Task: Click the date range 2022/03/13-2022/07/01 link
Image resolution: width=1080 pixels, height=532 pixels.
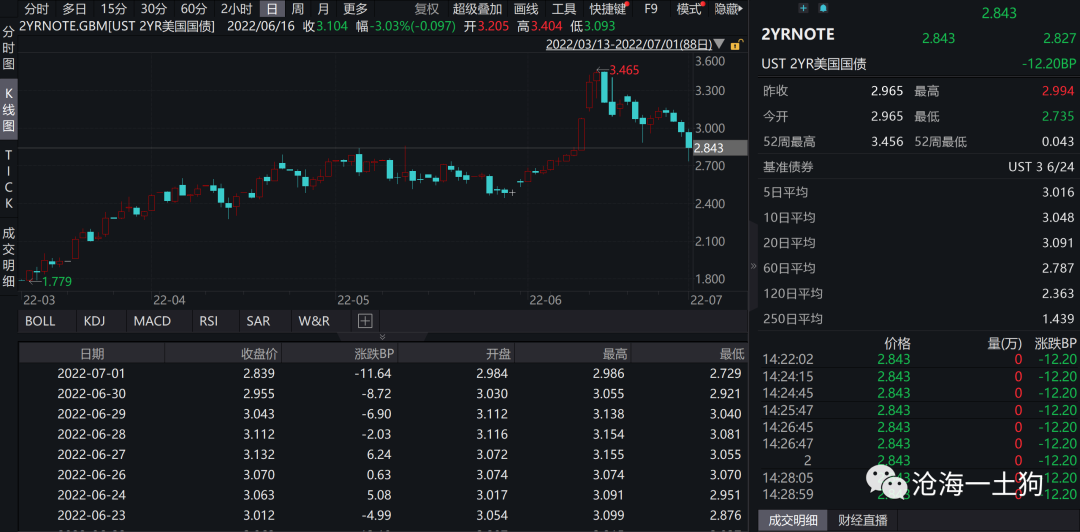Action: pyautogui.click(x=629, y=45)
